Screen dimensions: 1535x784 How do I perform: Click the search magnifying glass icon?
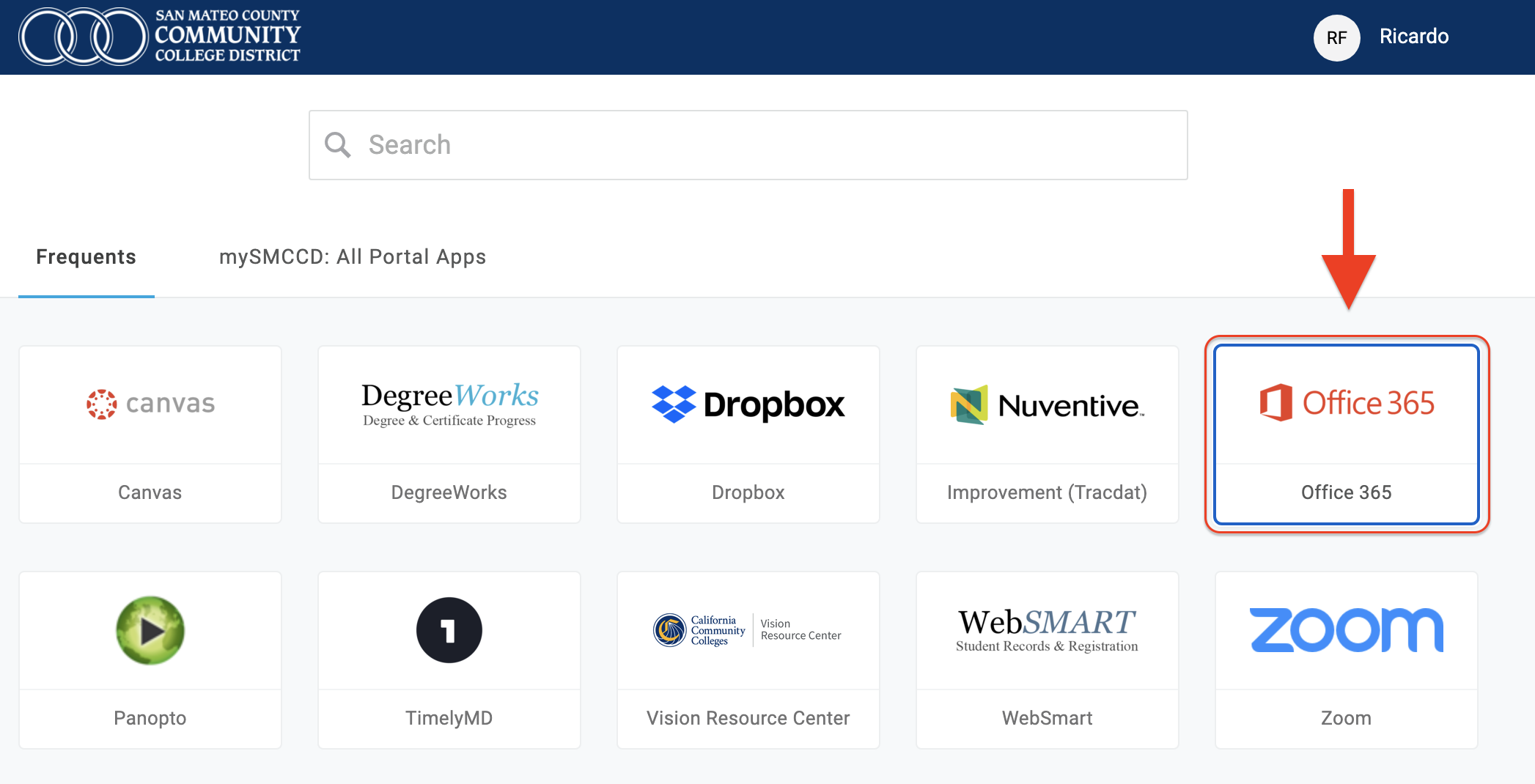point(338,145)
